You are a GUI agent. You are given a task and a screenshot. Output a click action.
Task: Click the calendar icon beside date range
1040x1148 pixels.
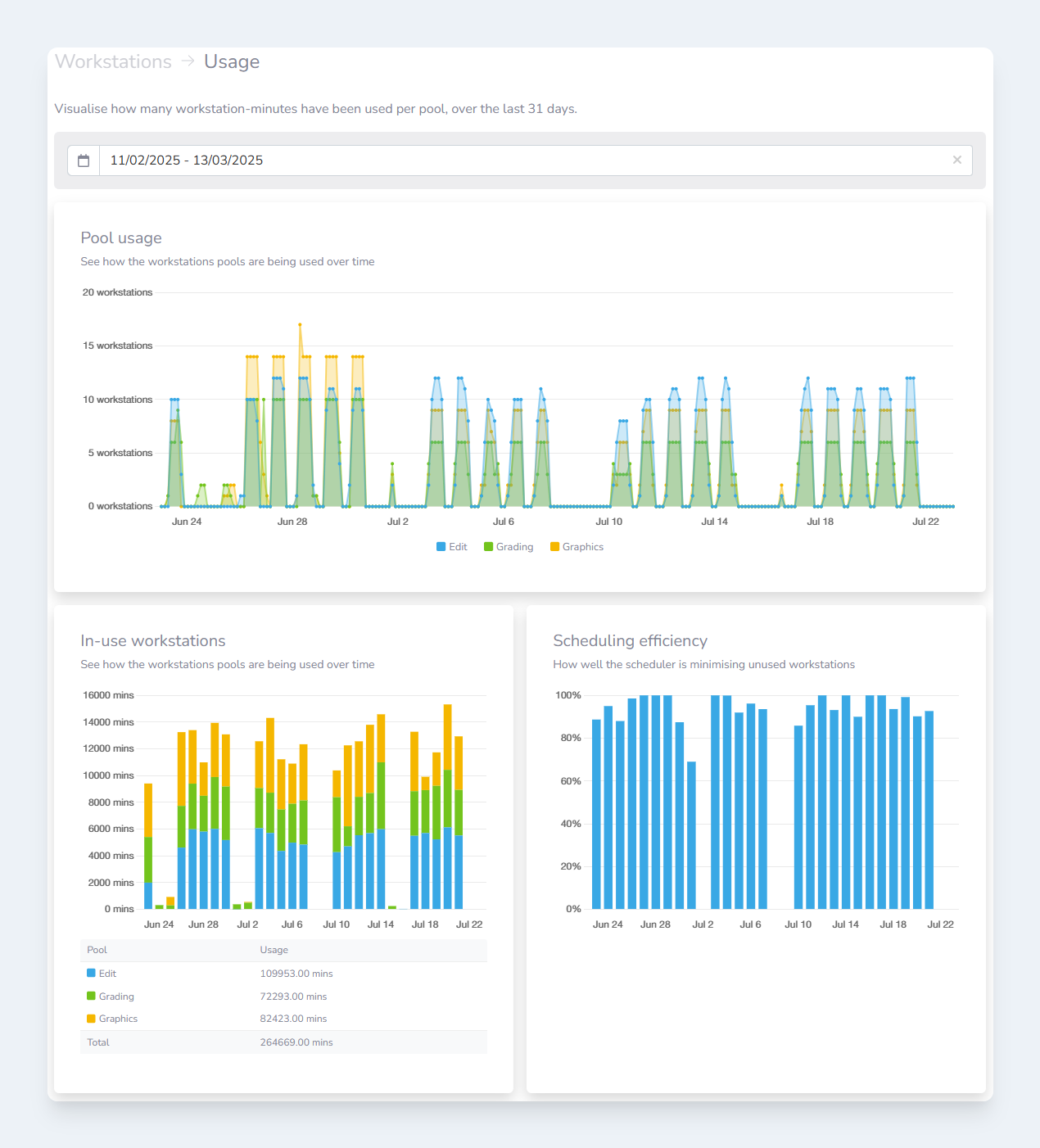[x=84, y=160]
